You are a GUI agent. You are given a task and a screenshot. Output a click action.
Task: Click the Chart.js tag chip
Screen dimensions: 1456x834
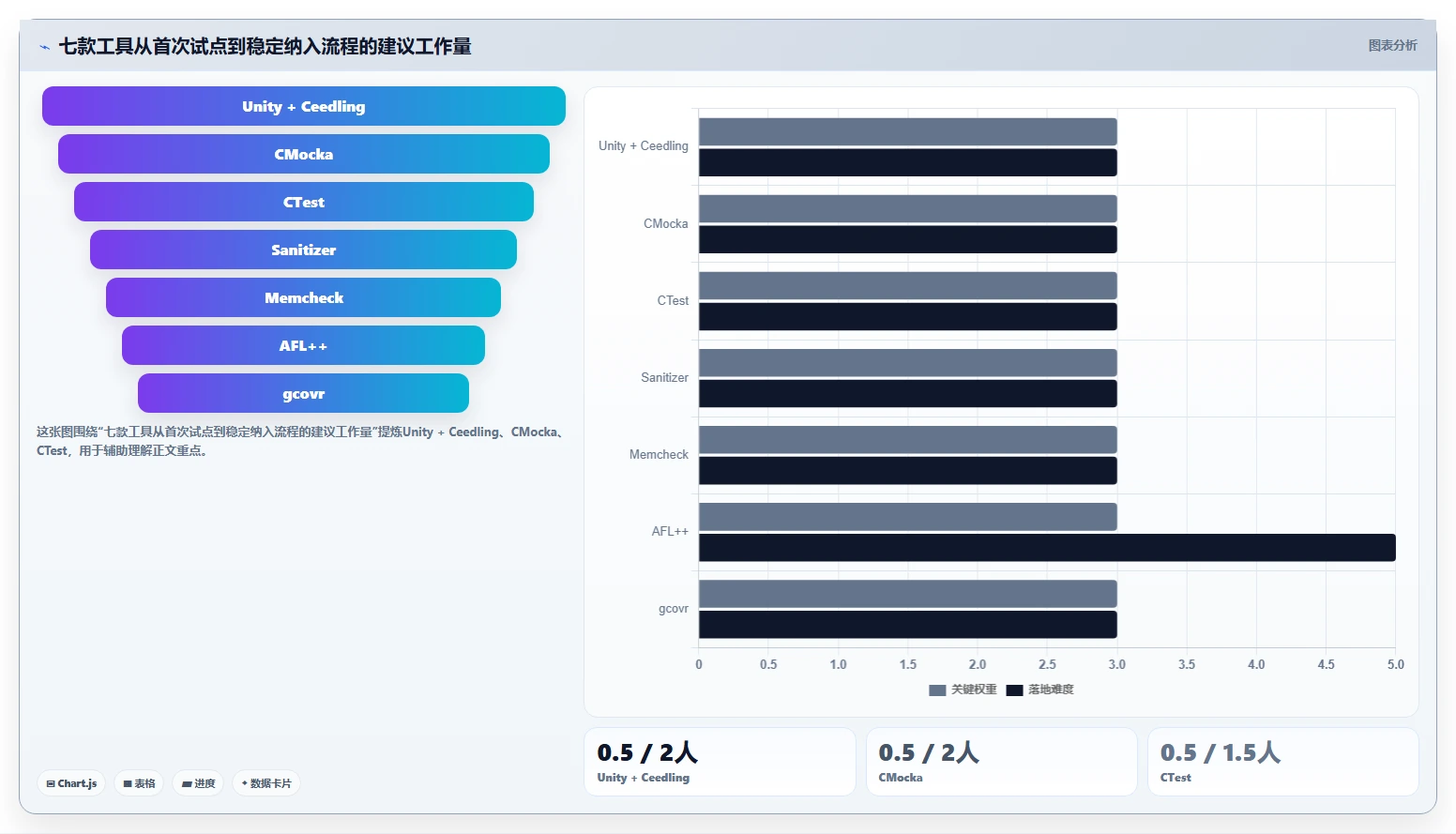(x=71, y=783)
